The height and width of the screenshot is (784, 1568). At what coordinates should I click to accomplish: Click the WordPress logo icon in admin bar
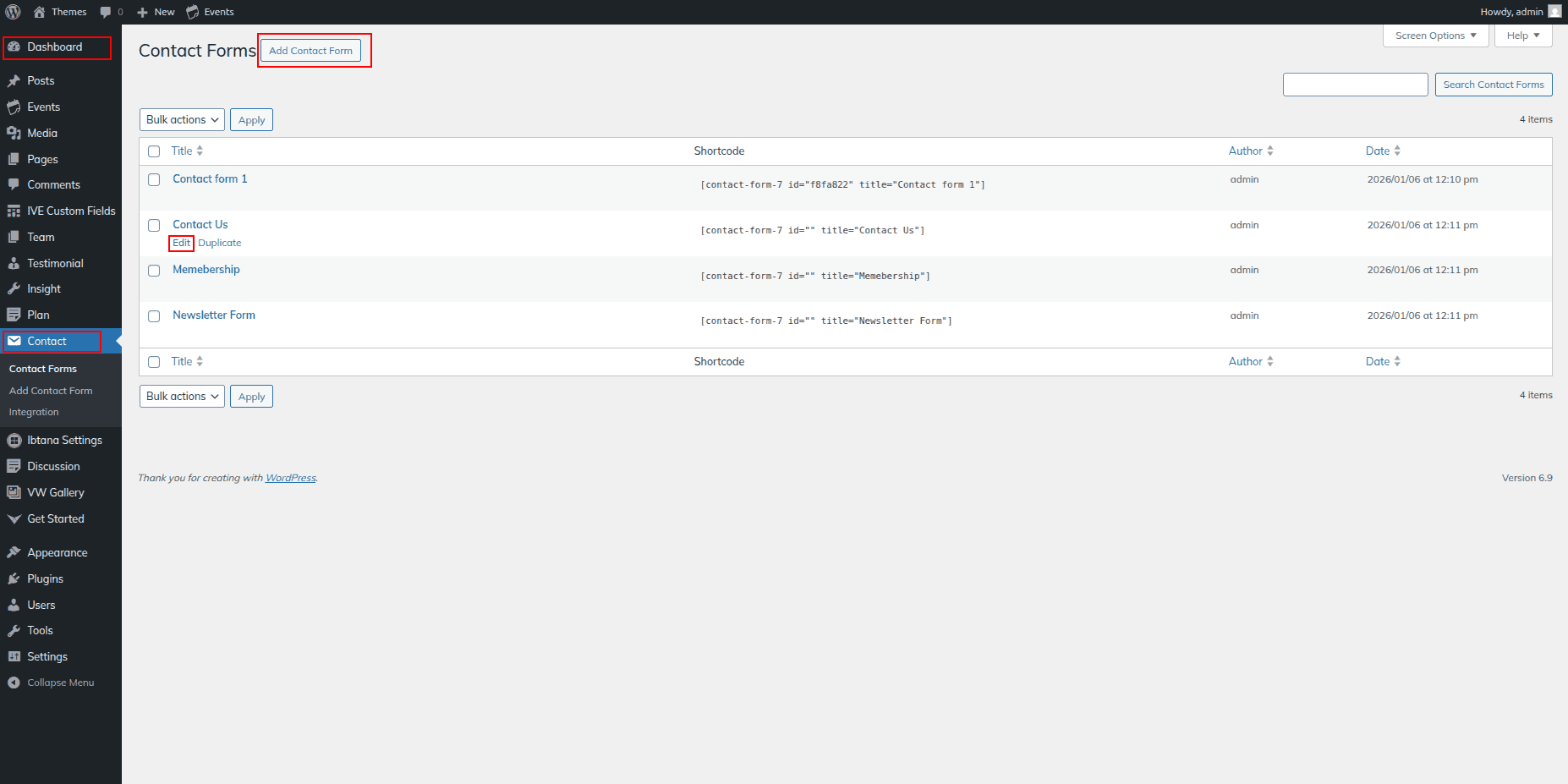(14, 12)
